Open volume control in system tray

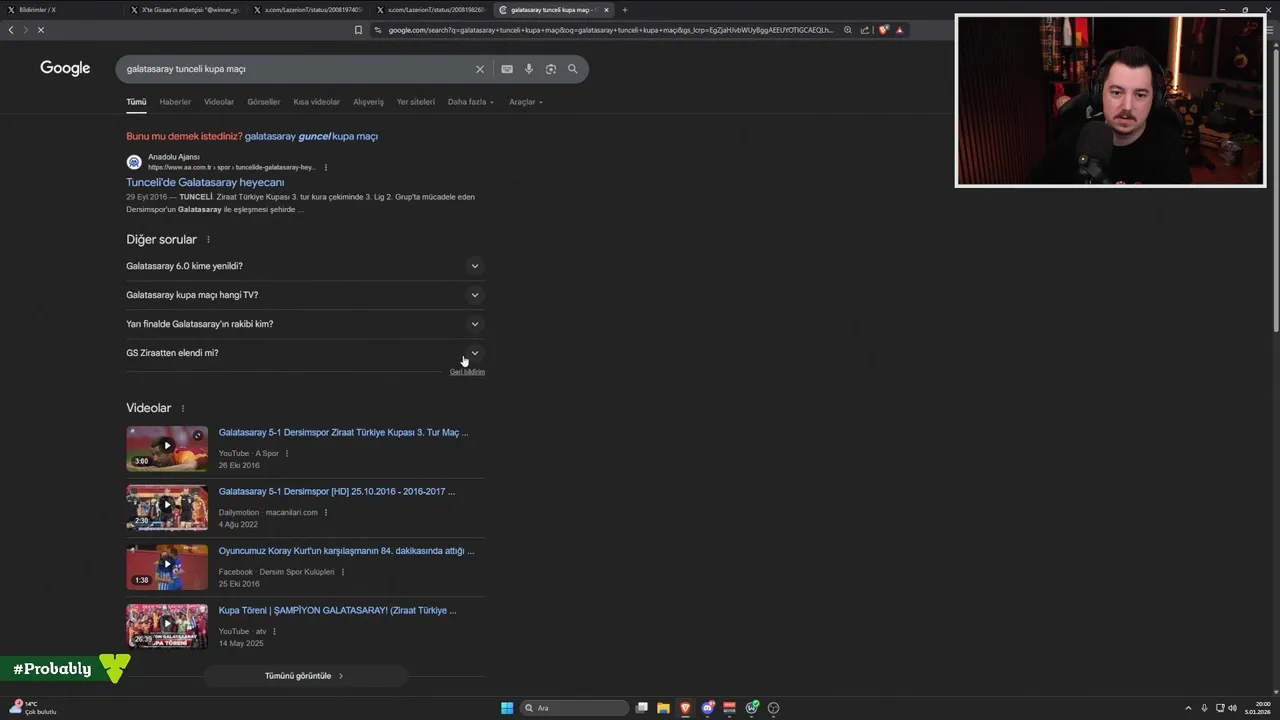point(1232,708)
